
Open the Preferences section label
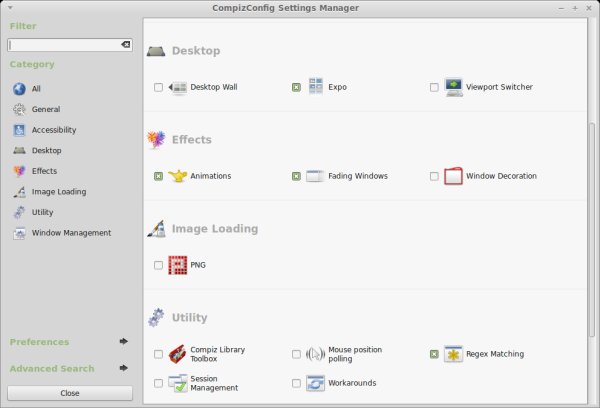point(39,342)
